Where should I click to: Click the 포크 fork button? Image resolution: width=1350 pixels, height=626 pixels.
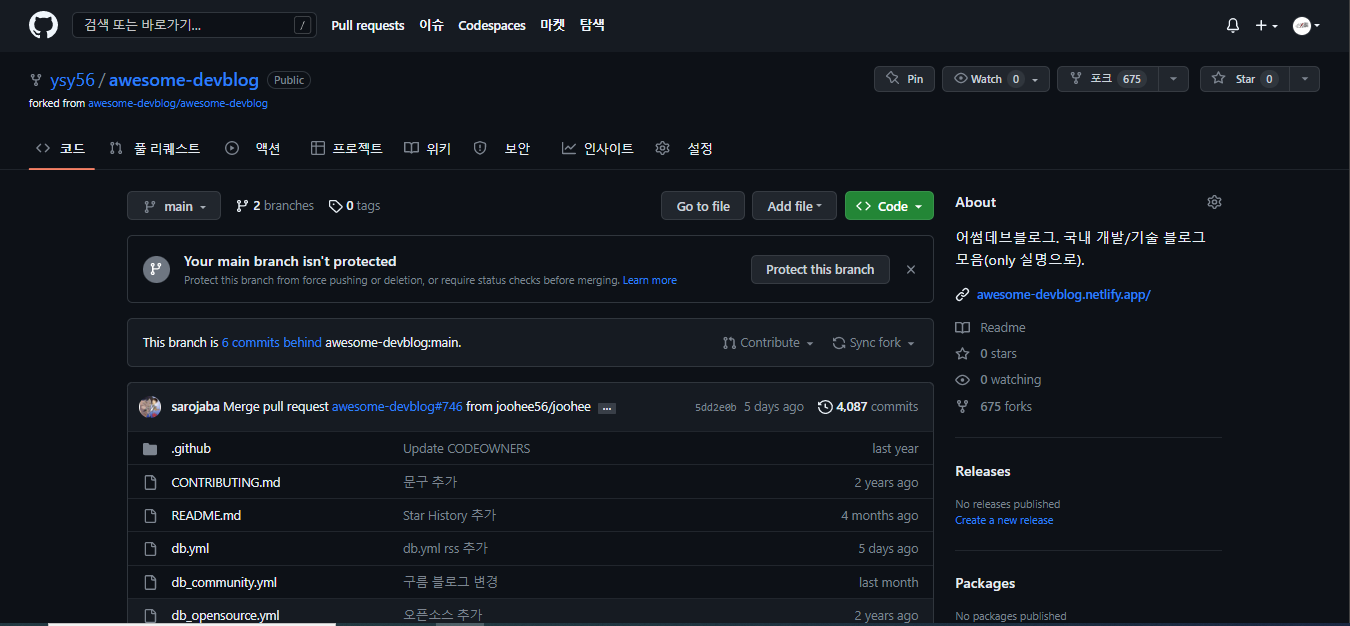(1108, 79)
